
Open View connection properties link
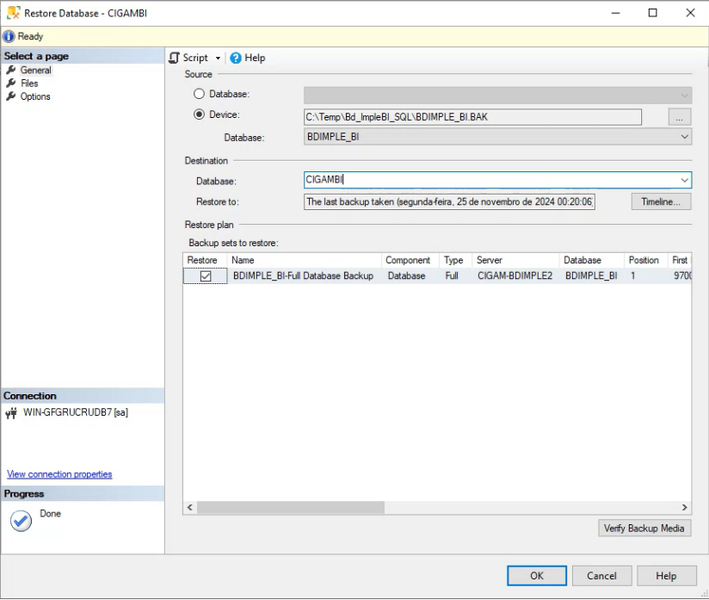point(60,474)
